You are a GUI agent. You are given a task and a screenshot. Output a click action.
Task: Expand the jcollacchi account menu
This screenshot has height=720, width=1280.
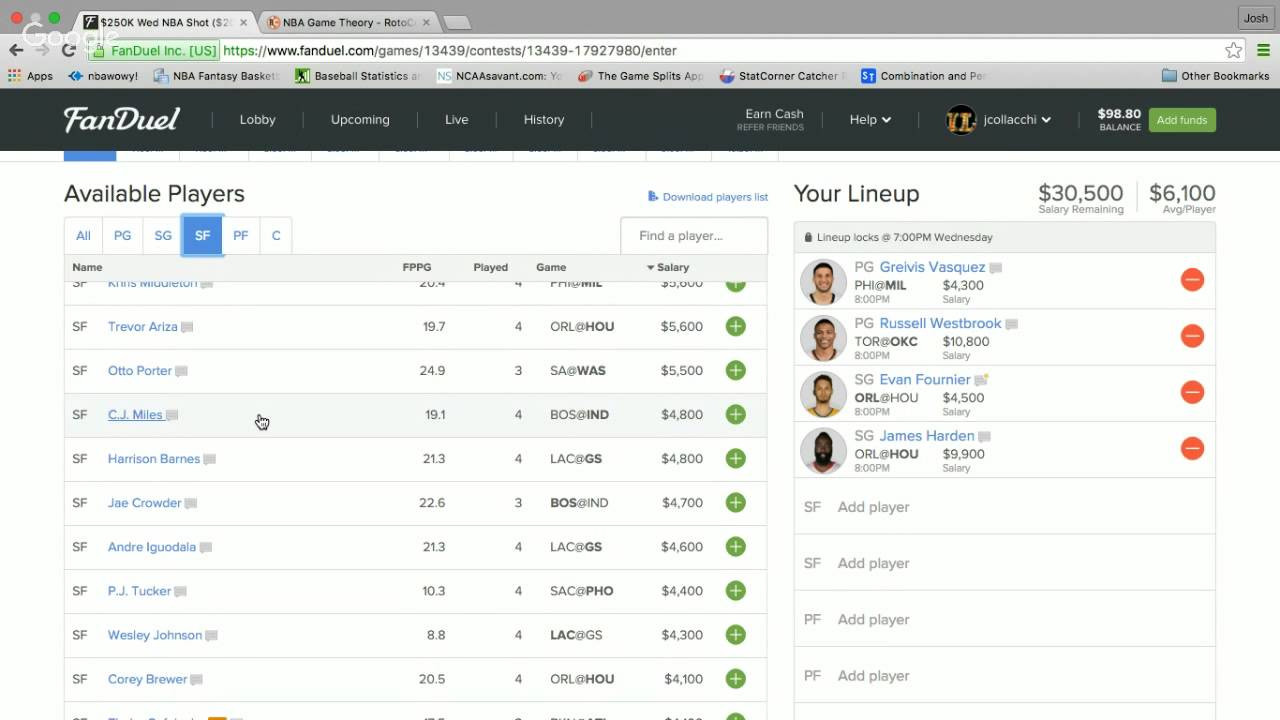(x=1017, y=119)
